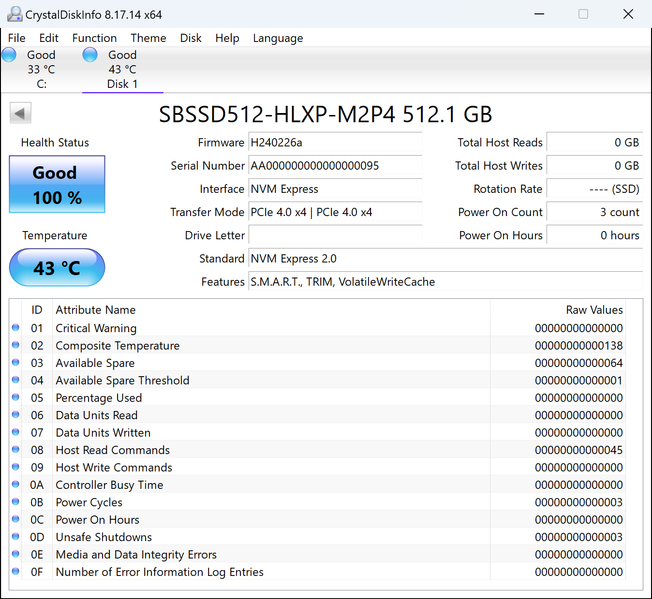Click the CrystalDiskInfo app icon in title bar
652x599 pixels.
click(13, 14)
